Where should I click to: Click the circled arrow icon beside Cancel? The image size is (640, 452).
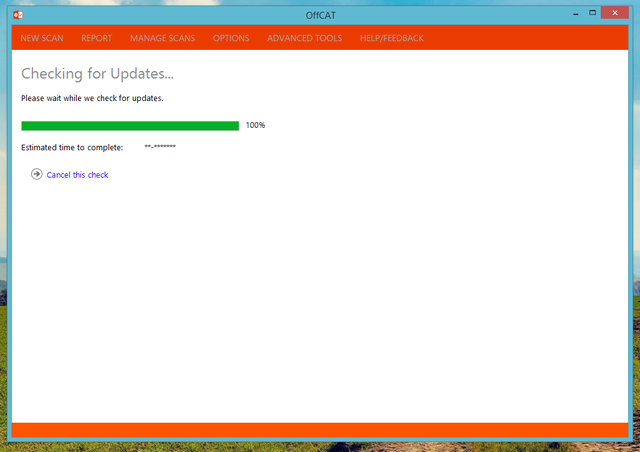pyautogui.click(x=37, y=174)
